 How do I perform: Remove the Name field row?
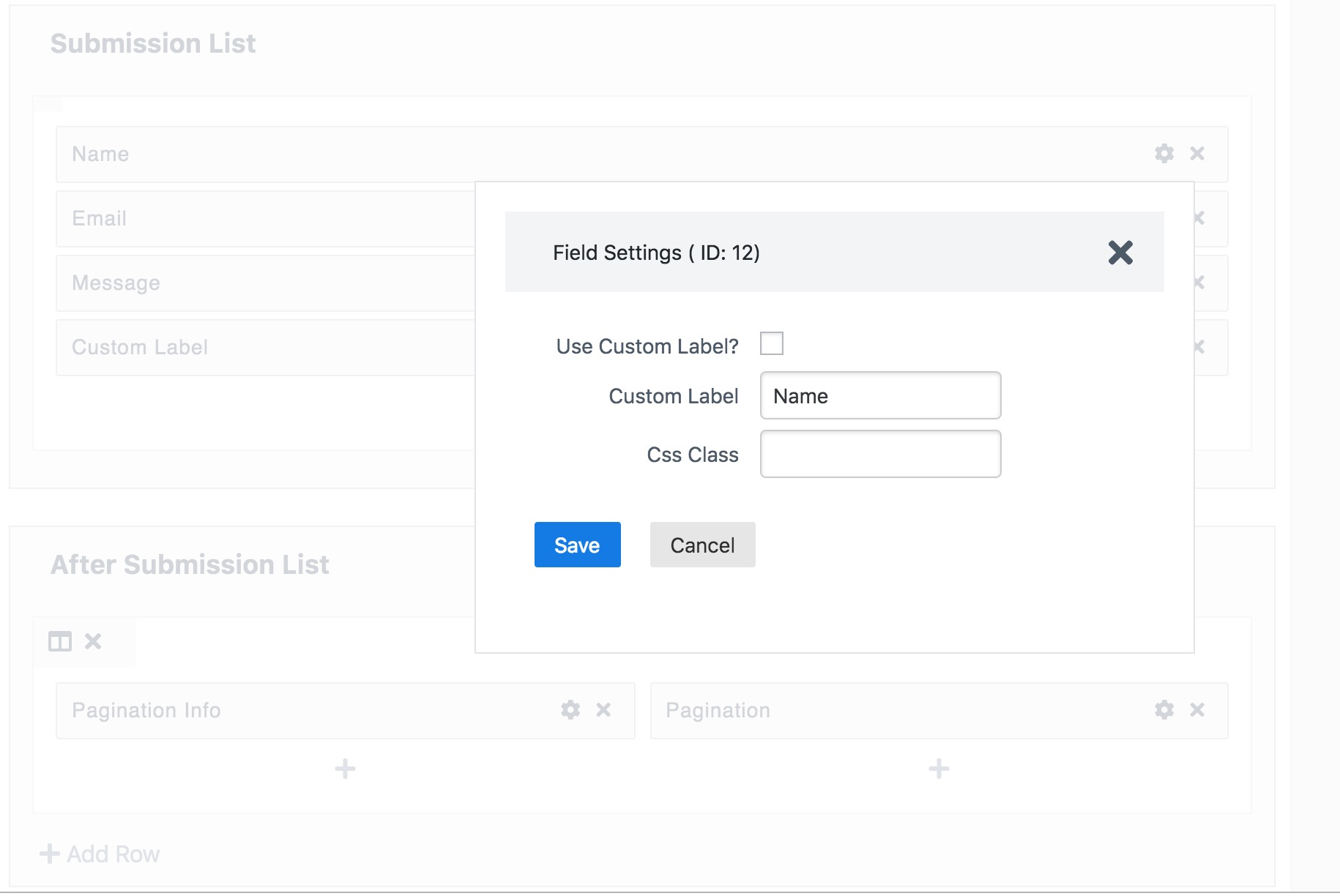point(1197,154)
